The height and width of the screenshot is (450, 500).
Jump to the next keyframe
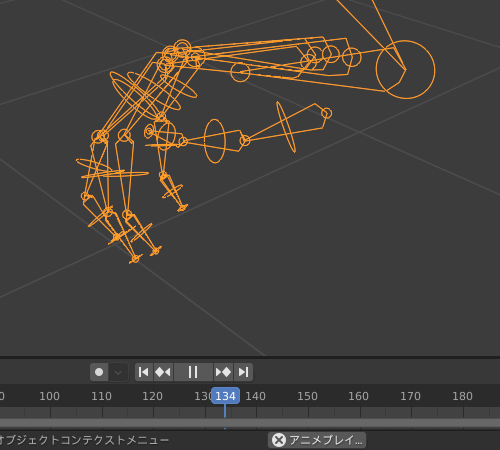tap(223, 372)
